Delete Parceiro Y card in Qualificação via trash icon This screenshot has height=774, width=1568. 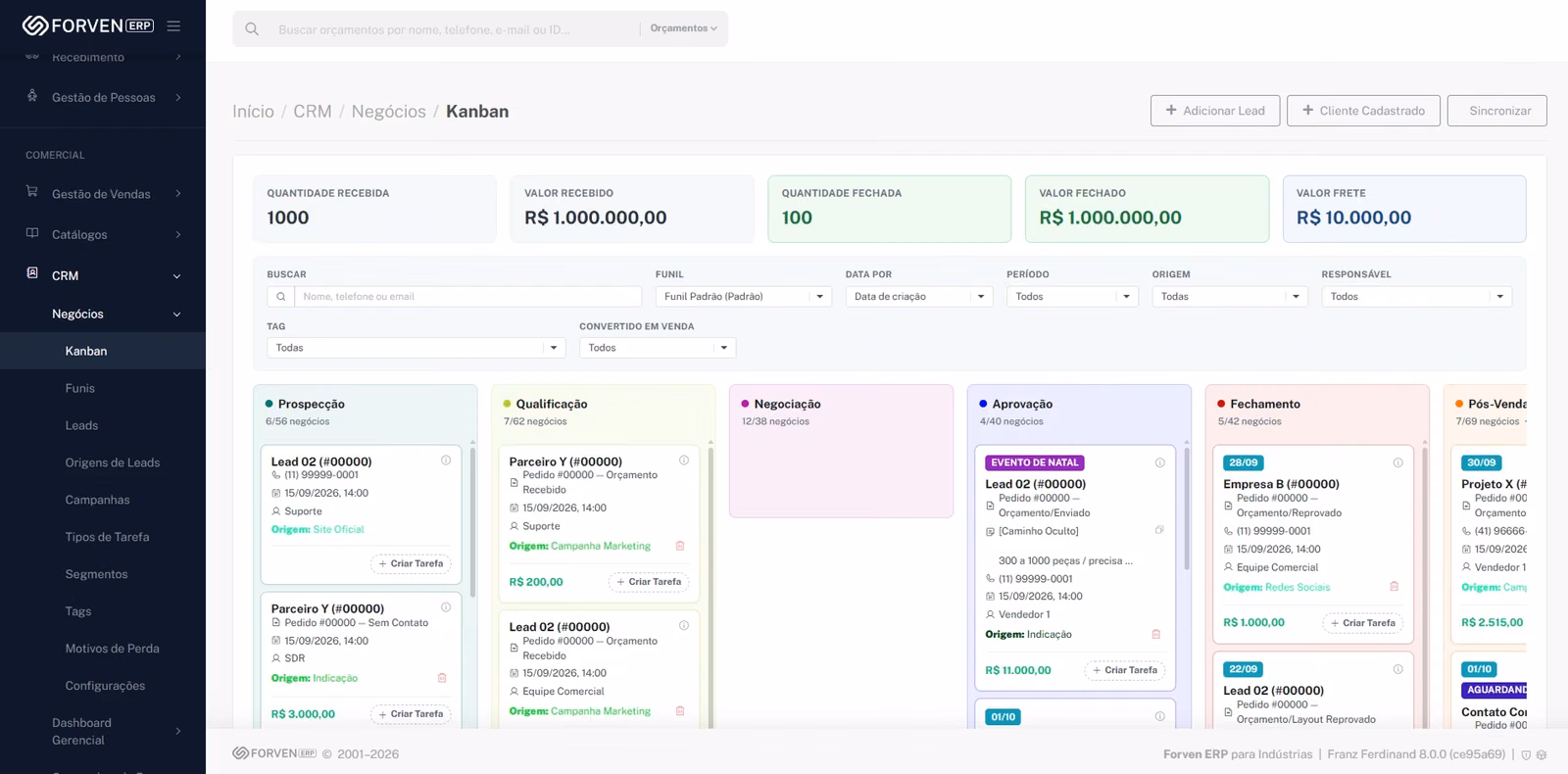[x=680, y=546]
